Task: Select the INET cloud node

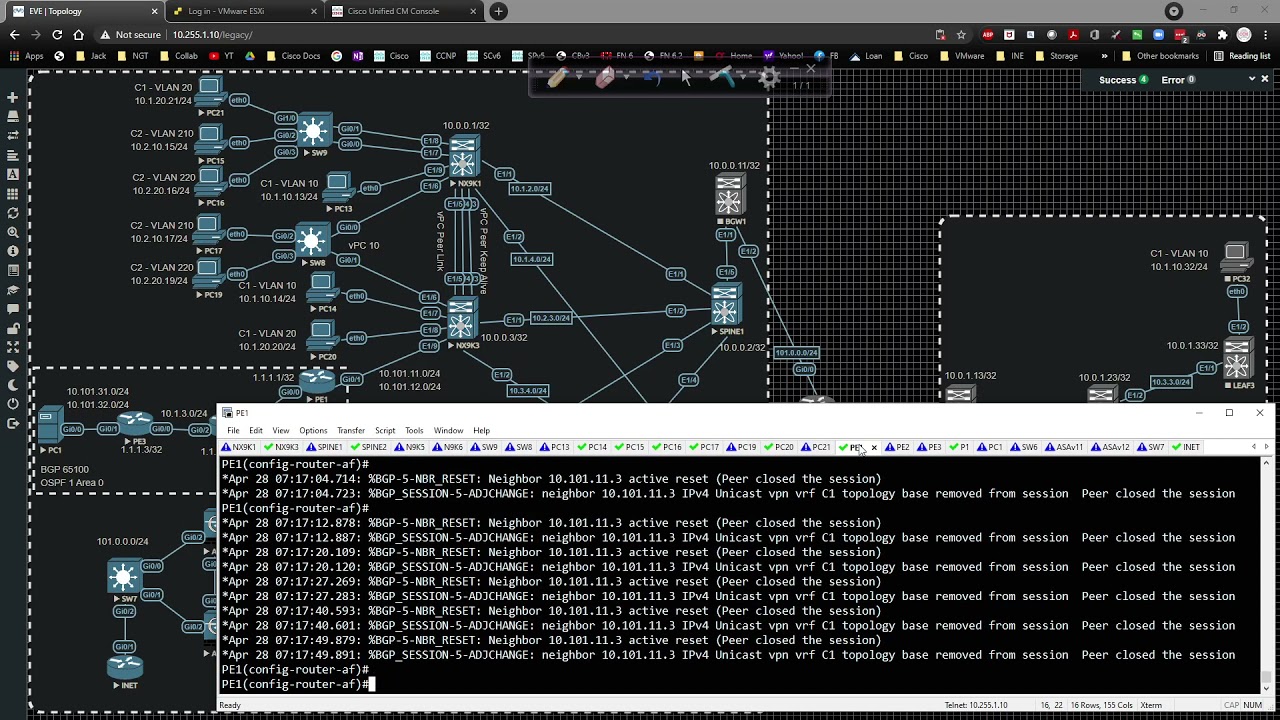Action: (125, 667)
